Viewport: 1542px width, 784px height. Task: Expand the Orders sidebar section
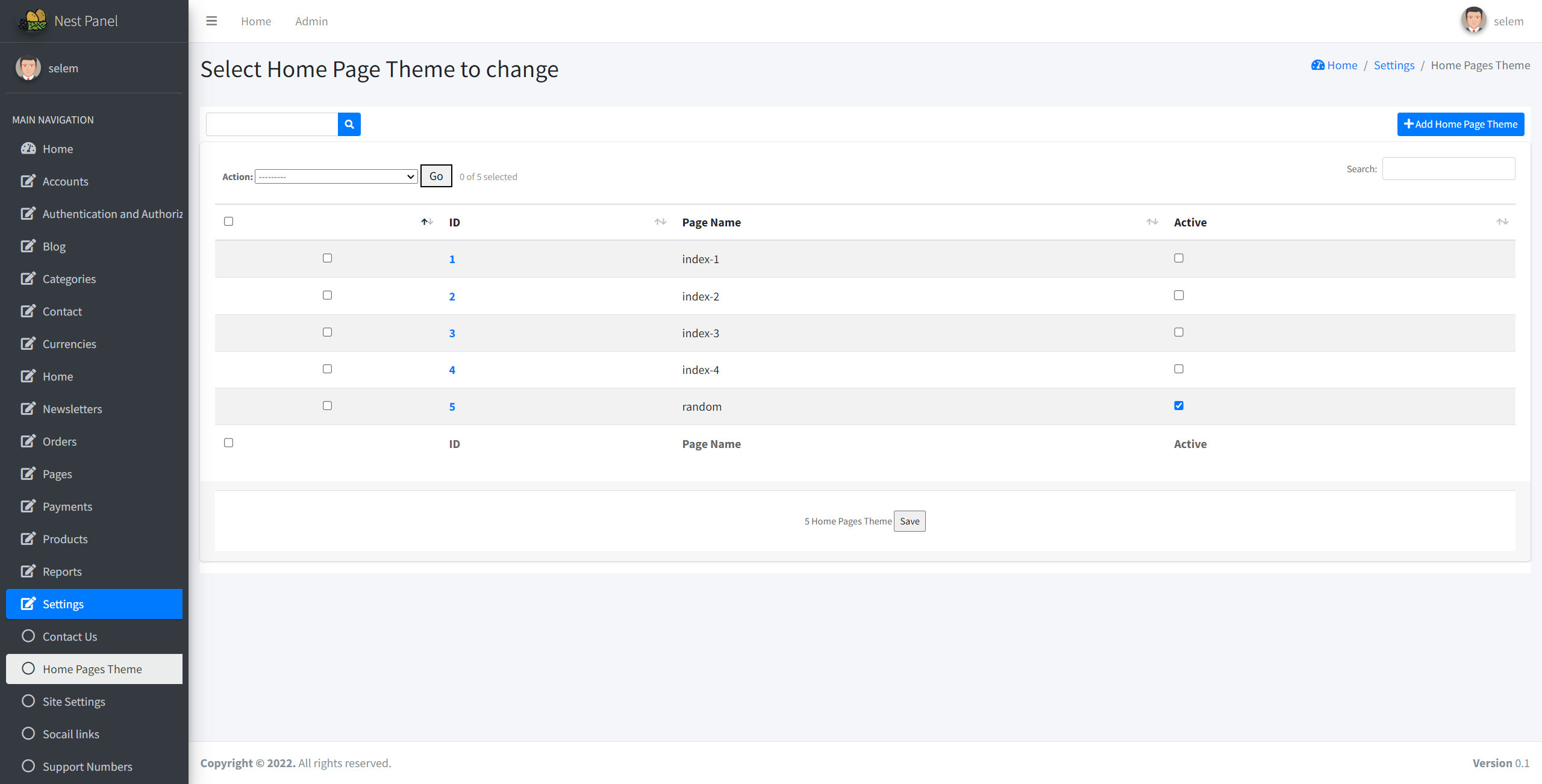[x=60, y=441]
